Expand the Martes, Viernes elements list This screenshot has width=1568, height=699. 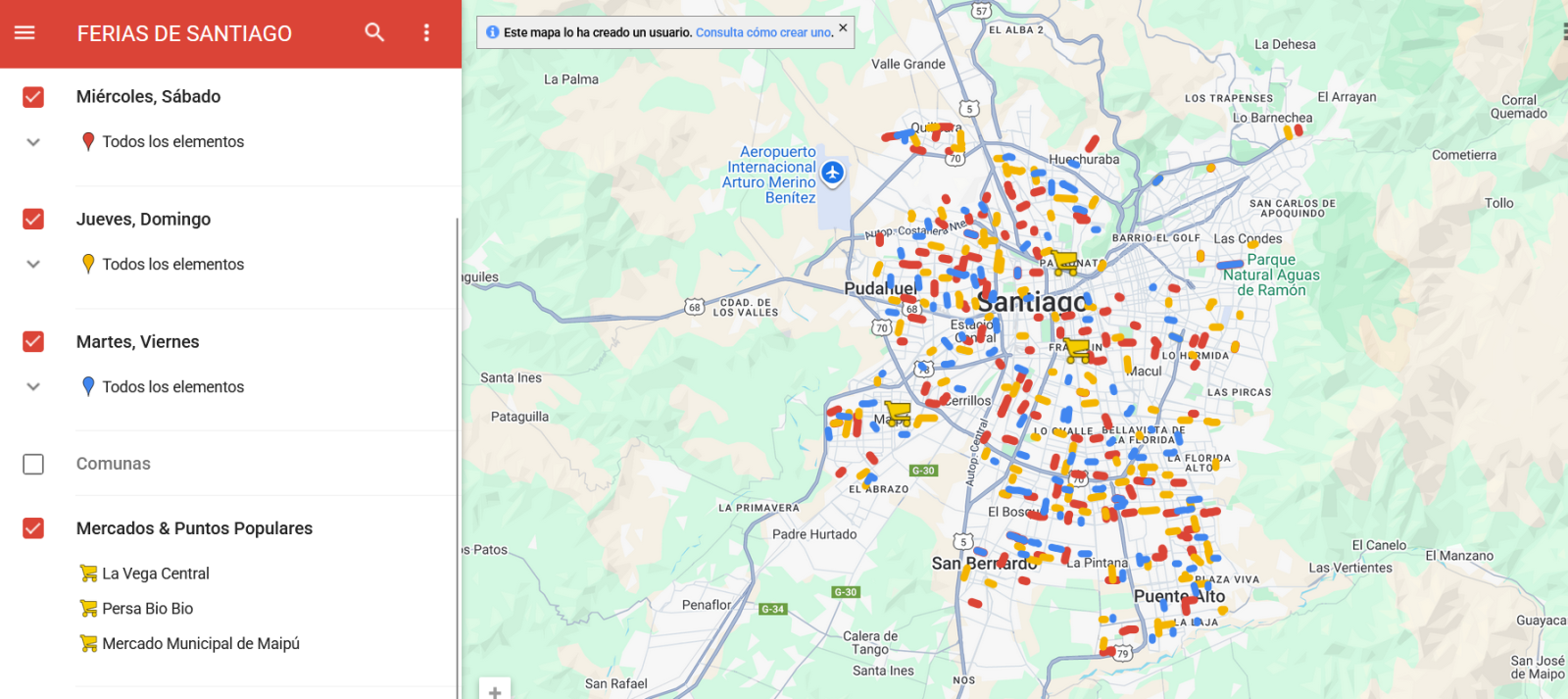33,387
